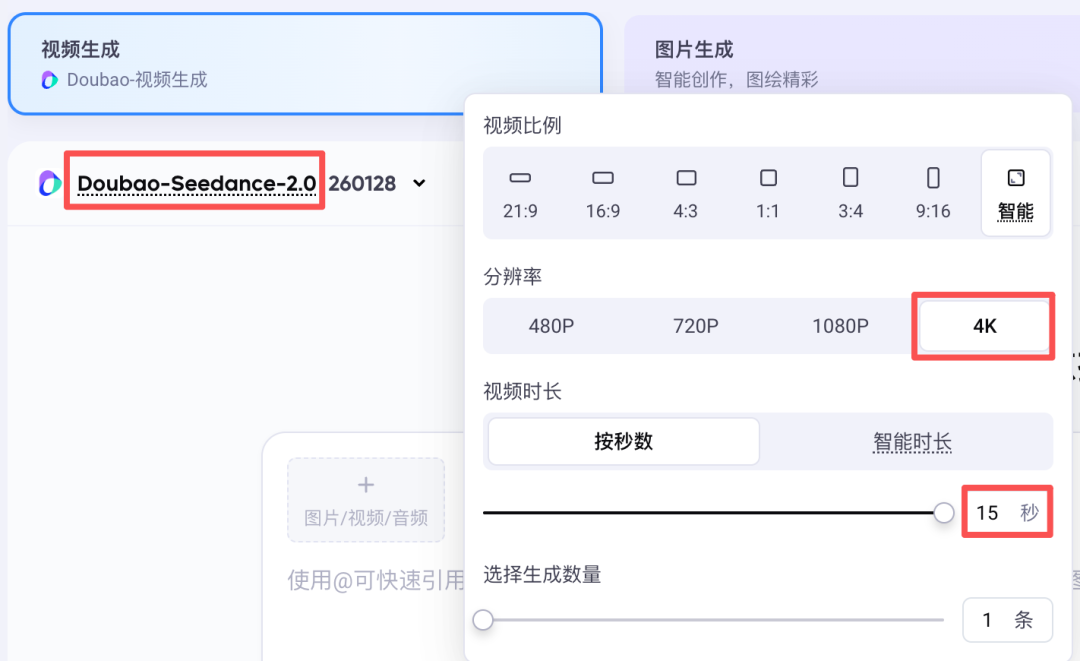Select the 智能 smart ratio option

[1016, 193]
